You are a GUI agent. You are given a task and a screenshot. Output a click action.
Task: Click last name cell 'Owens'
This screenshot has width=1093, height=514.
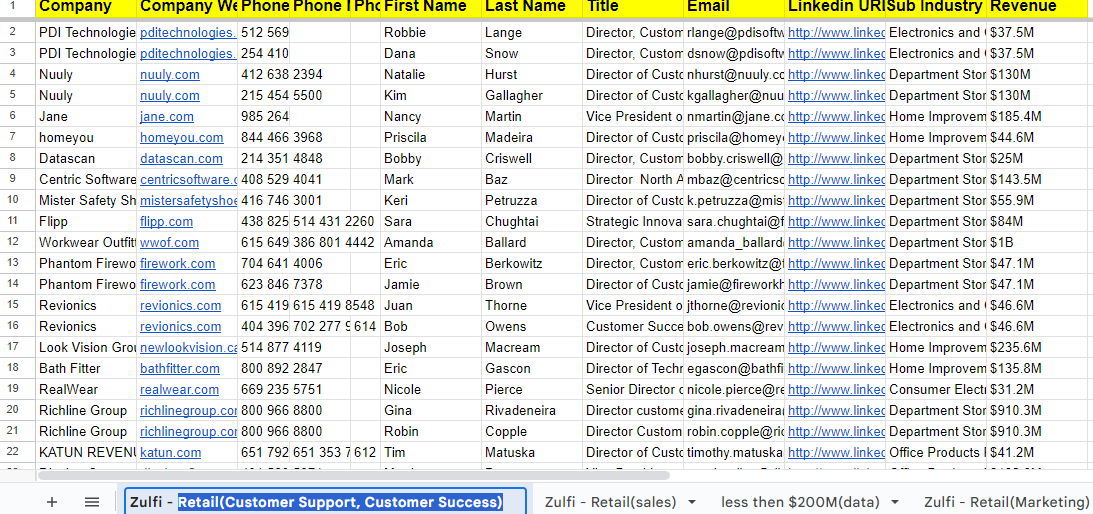coord(532,326)
